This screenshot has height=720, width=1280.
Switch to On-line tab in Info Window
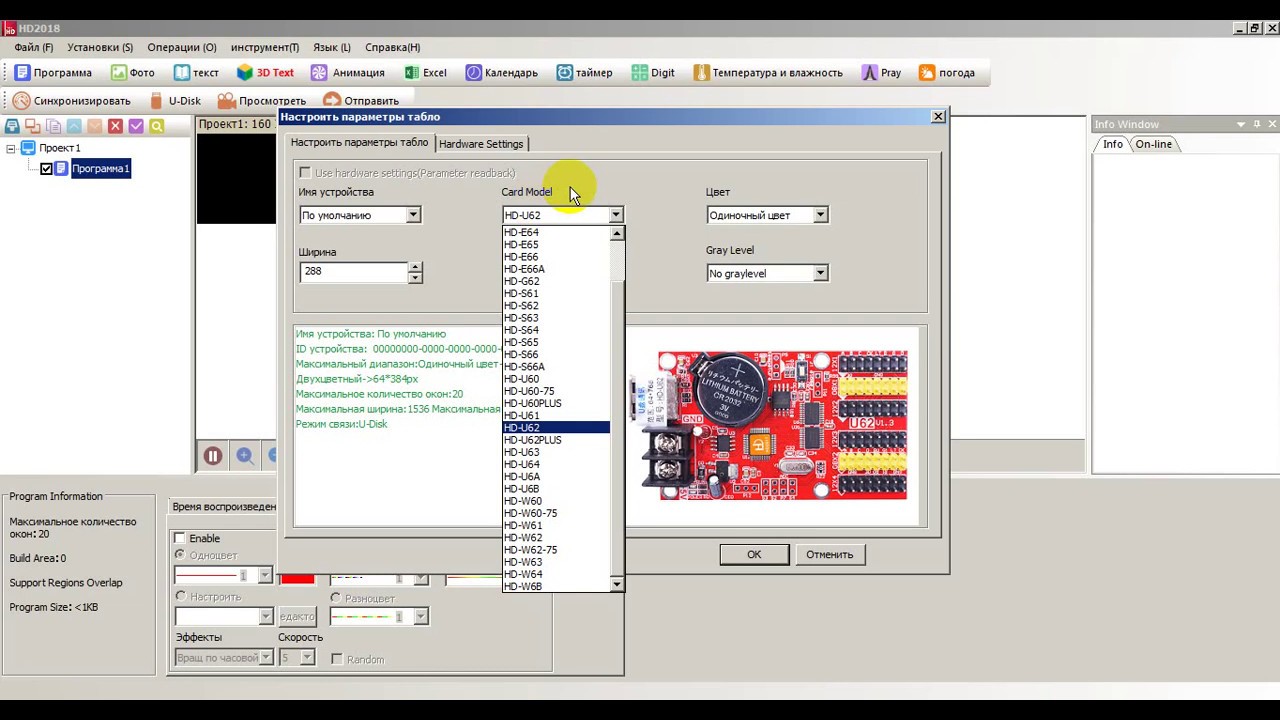tap(1153, 144)
